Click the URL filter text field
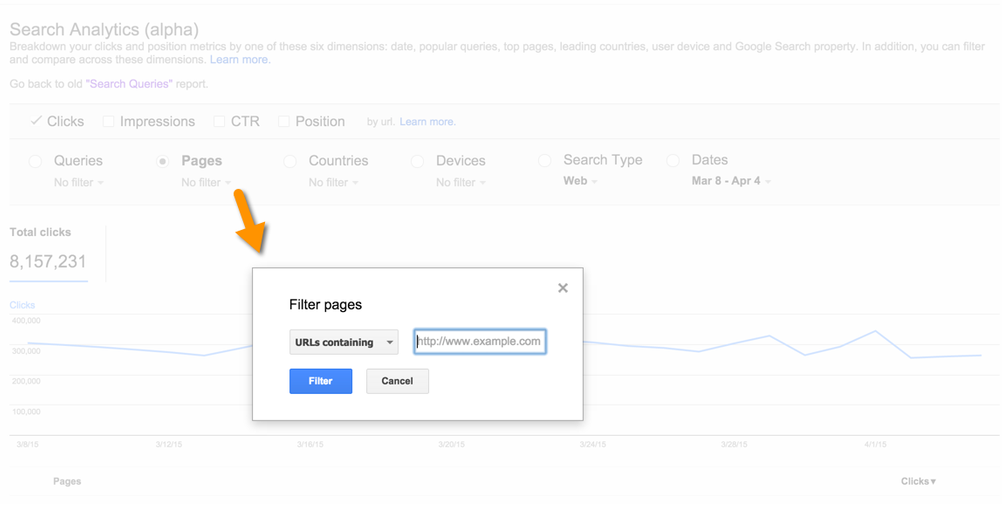The image size is (1002, 508). point(480,342)
